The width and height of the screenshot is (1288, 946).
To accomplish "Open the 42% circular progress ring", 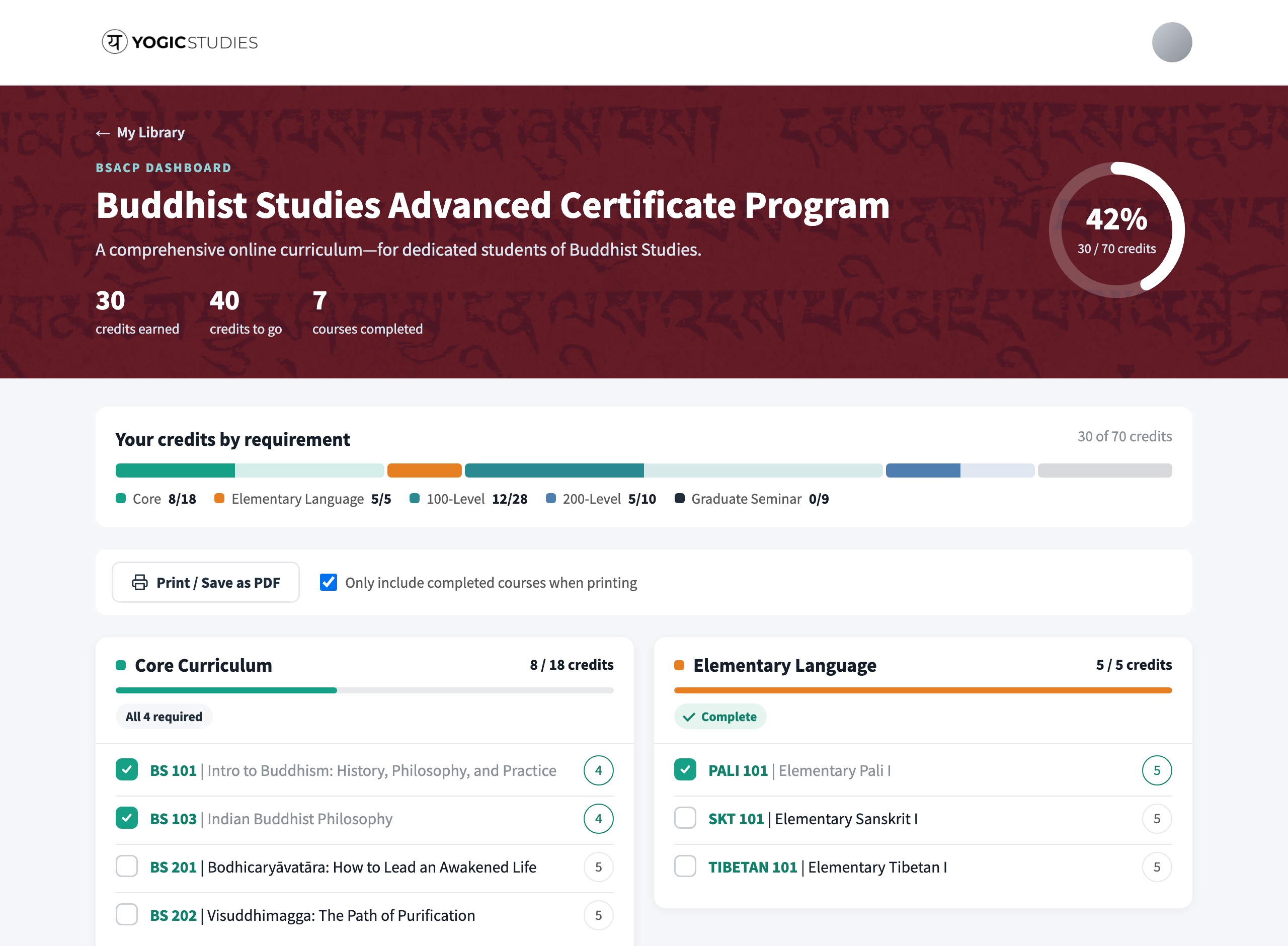I will tap(1116, 230).
